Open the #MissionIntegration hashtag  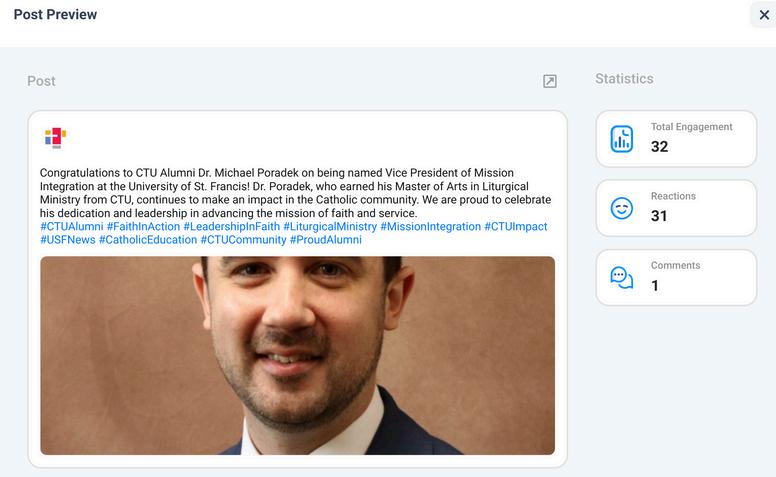pos(431,227)
